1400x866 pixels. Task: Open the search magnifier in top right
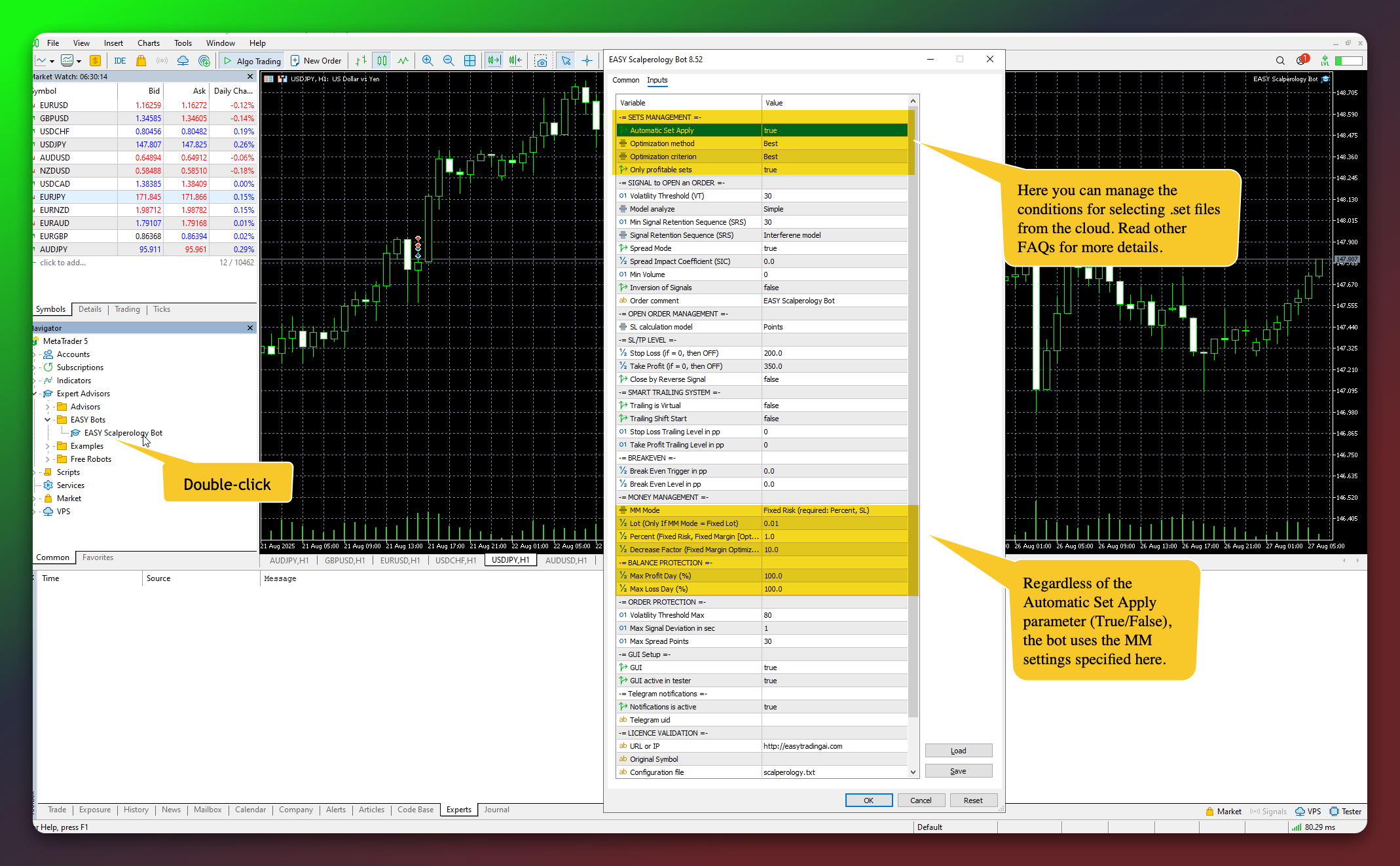(x=1280, y=61)
